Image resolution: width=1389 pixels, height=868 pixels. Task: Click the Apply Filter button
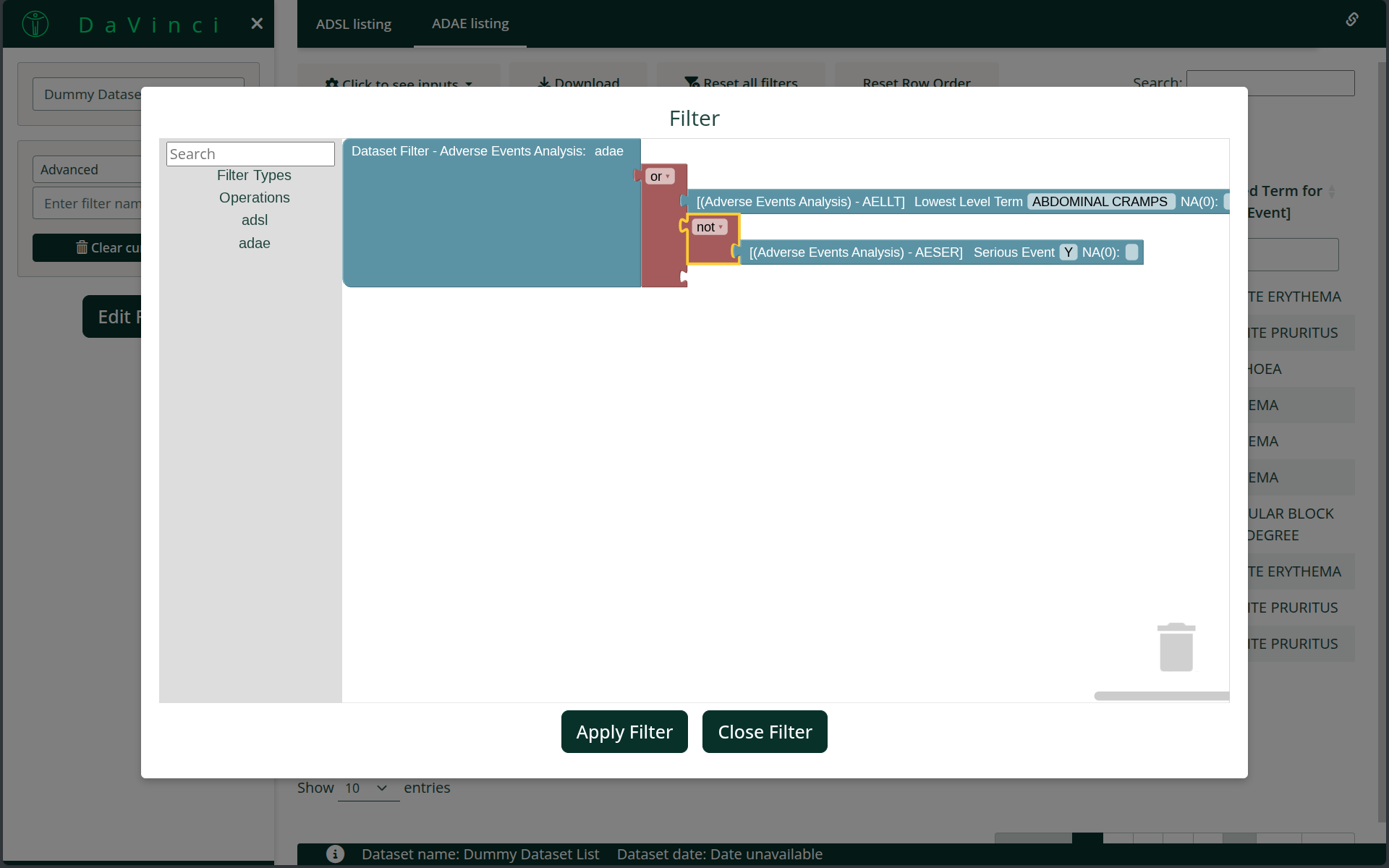coord(624,731)
